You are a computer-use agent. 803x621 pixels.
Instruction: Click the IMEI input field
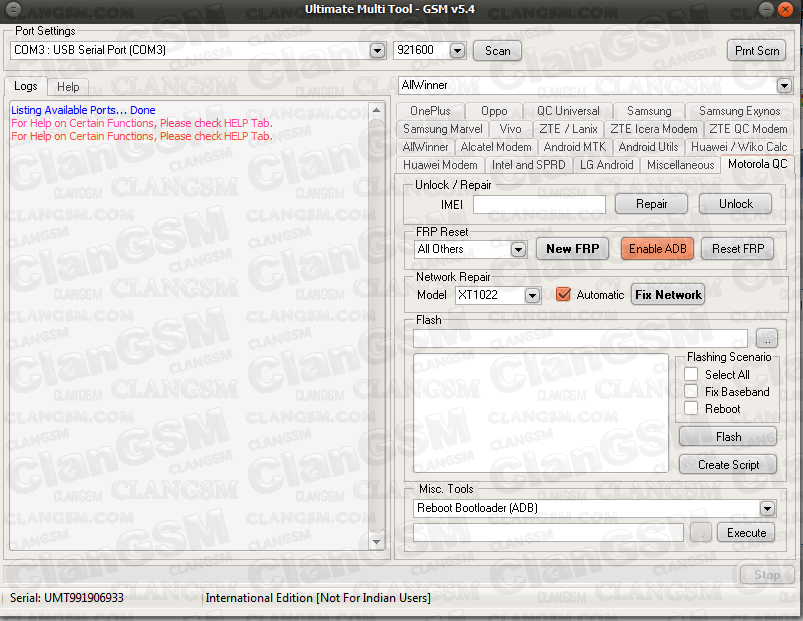[x=539, y=205]
